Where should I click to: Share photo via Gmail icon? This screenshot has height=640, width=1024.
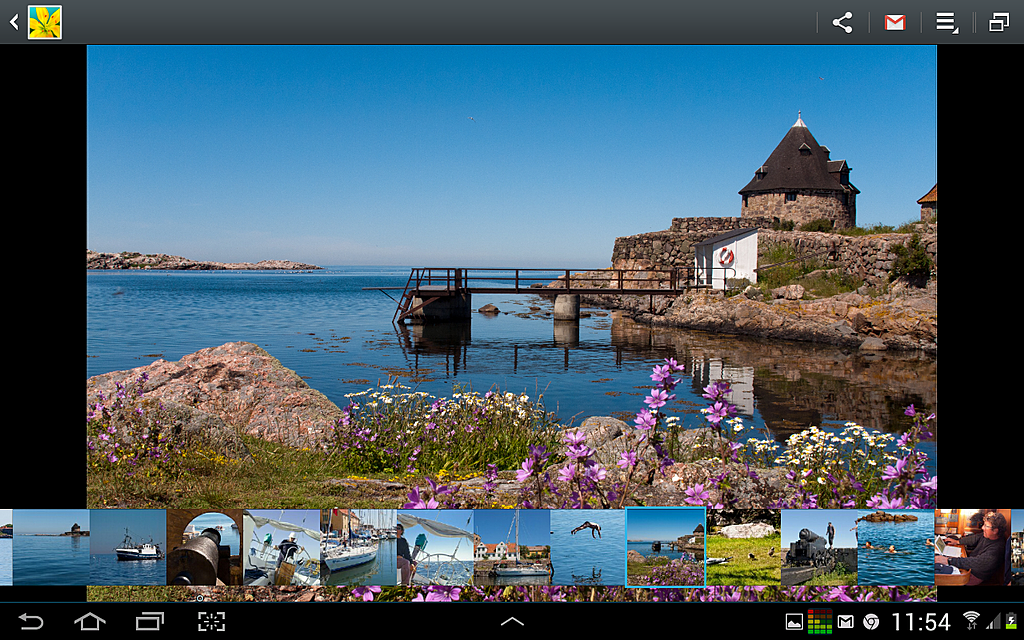(x=895, y=23)
